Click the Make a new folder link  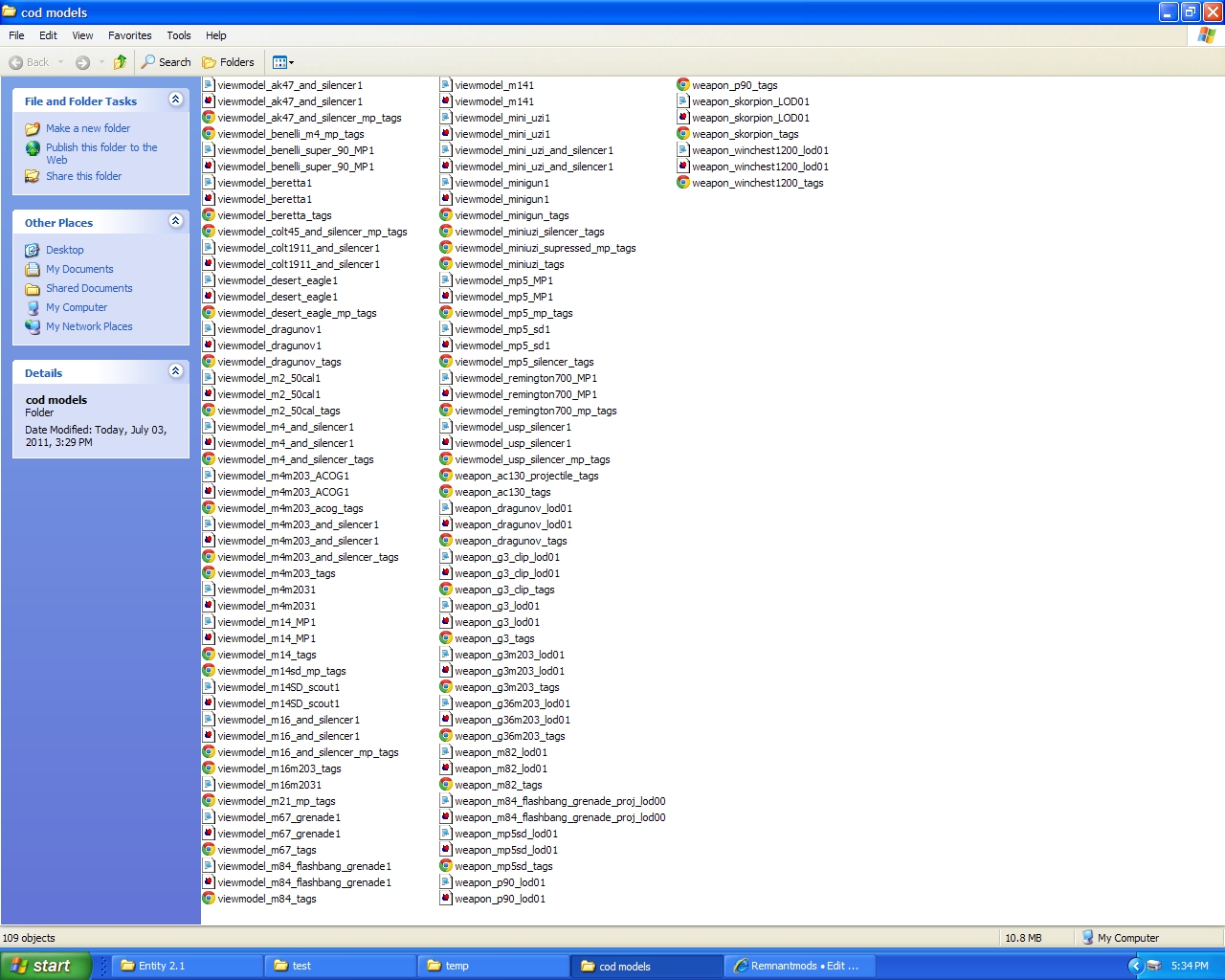(87, 128)
